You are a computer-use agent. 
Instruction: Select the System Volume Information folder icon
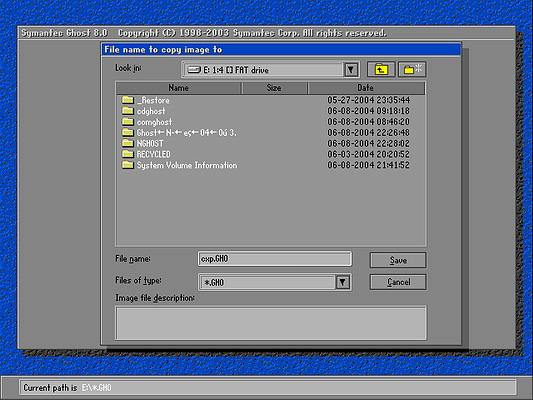(x=127, y=165)
